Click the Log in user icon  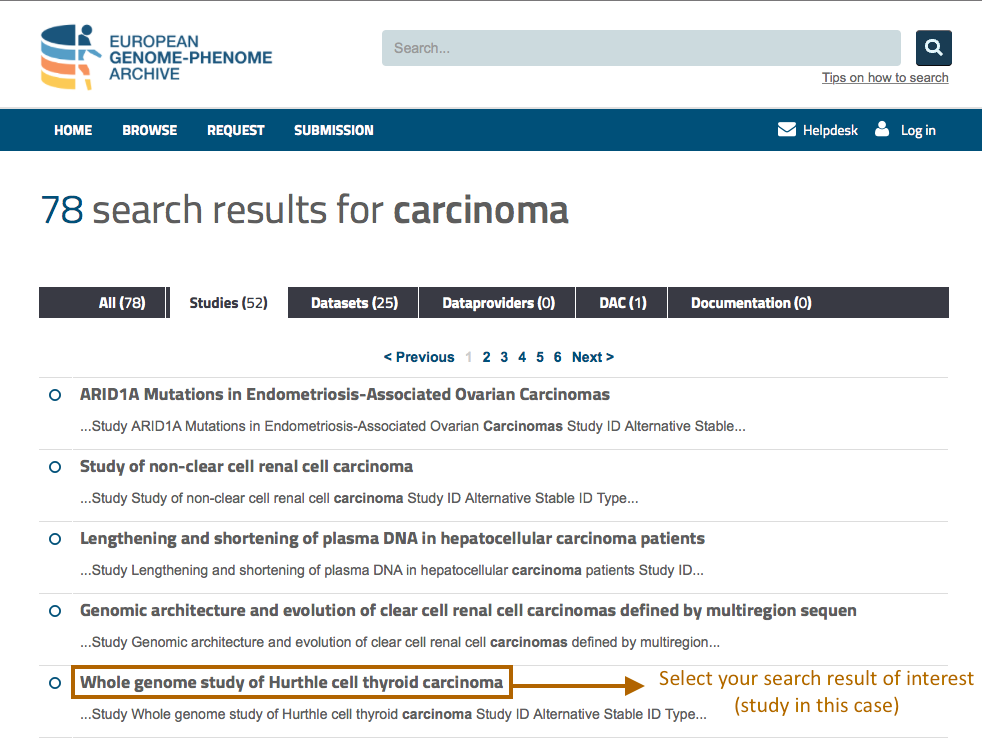coord(882,129)
